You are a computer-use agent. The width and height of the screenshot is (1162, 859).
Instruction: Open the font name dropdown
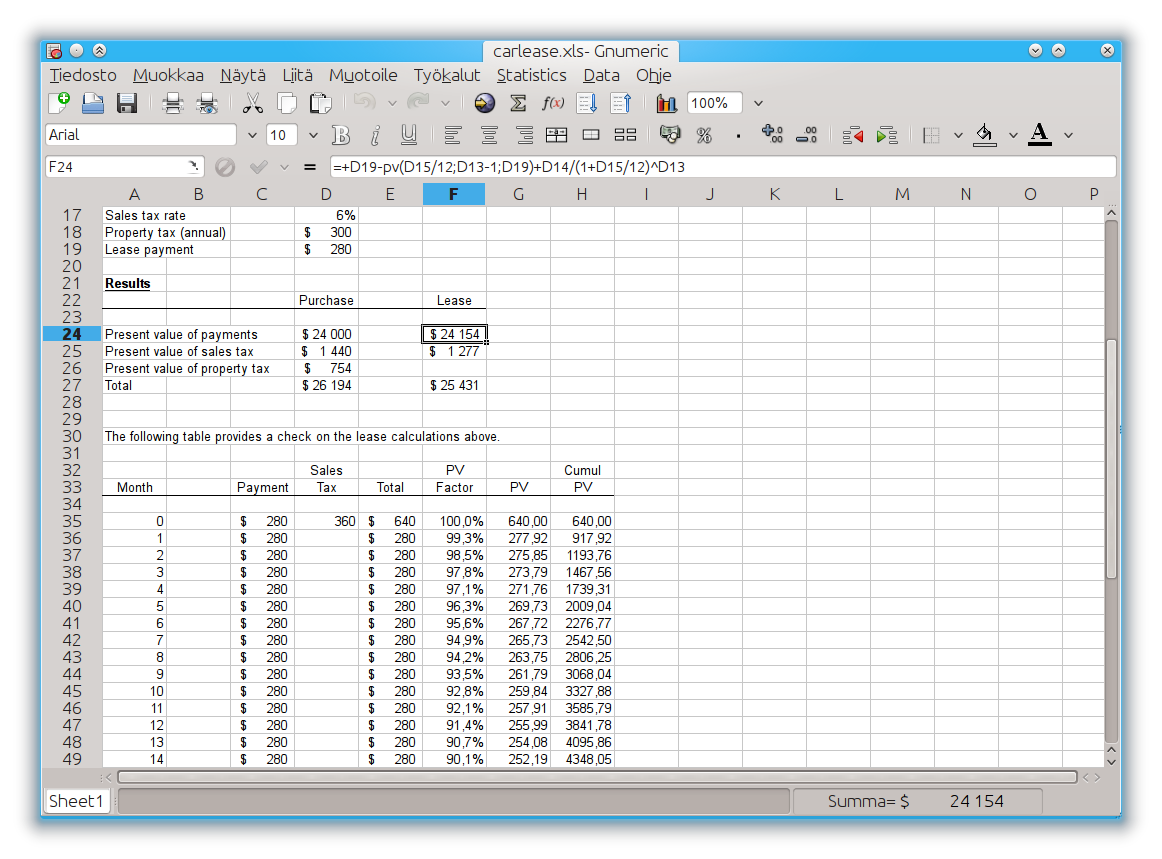tap(252, 136)
